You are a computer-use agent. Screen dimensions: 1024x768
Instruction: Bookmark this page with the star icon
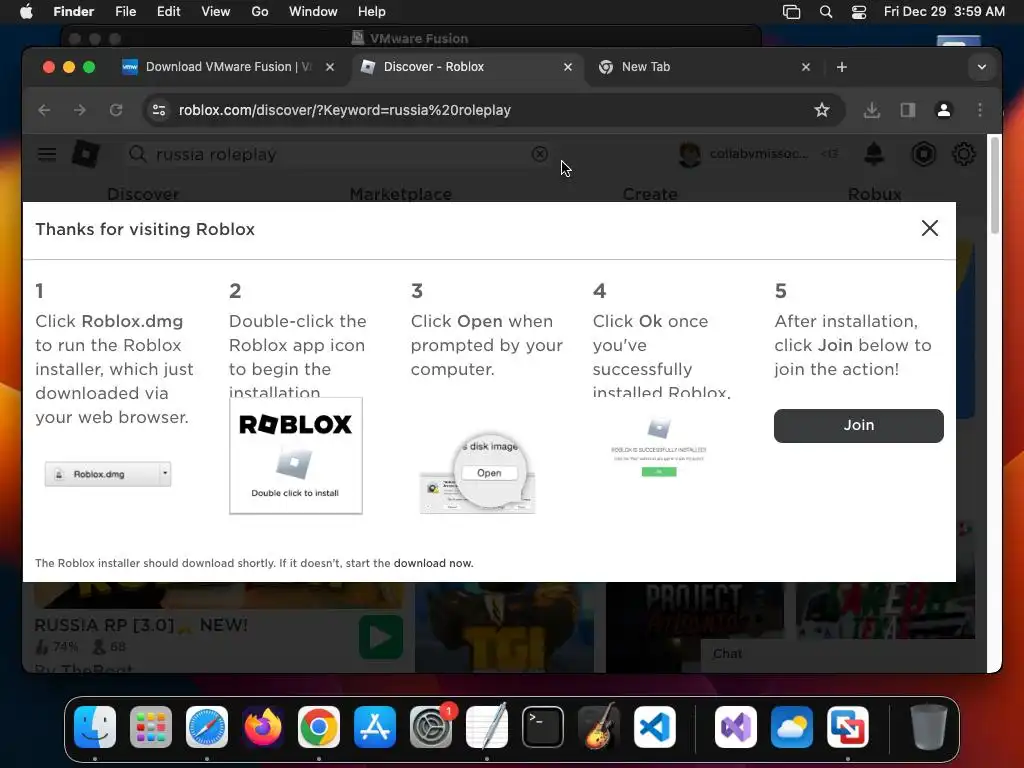(822, 110)
